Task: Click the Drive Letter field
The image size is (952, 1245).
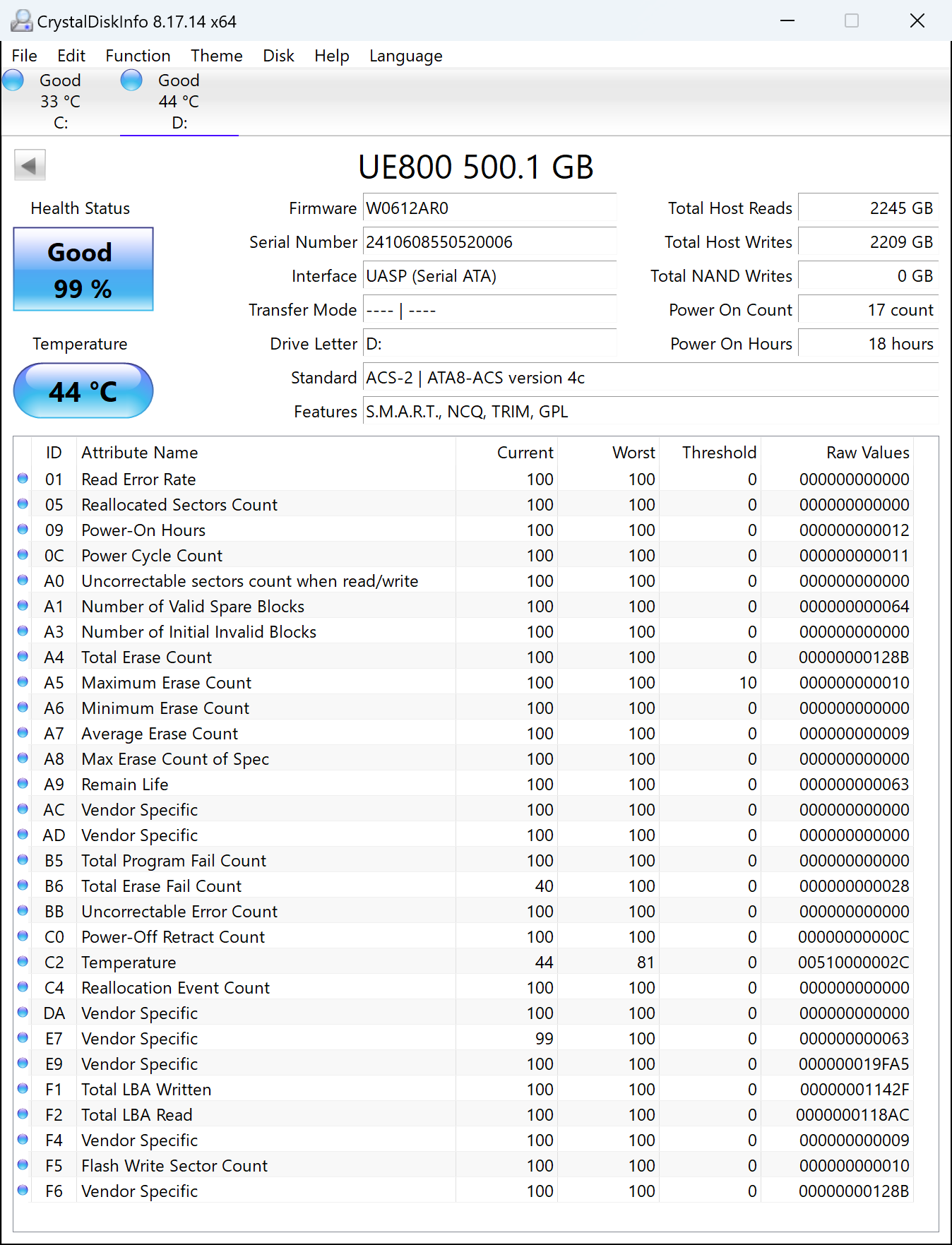Action: coord(489,344)
